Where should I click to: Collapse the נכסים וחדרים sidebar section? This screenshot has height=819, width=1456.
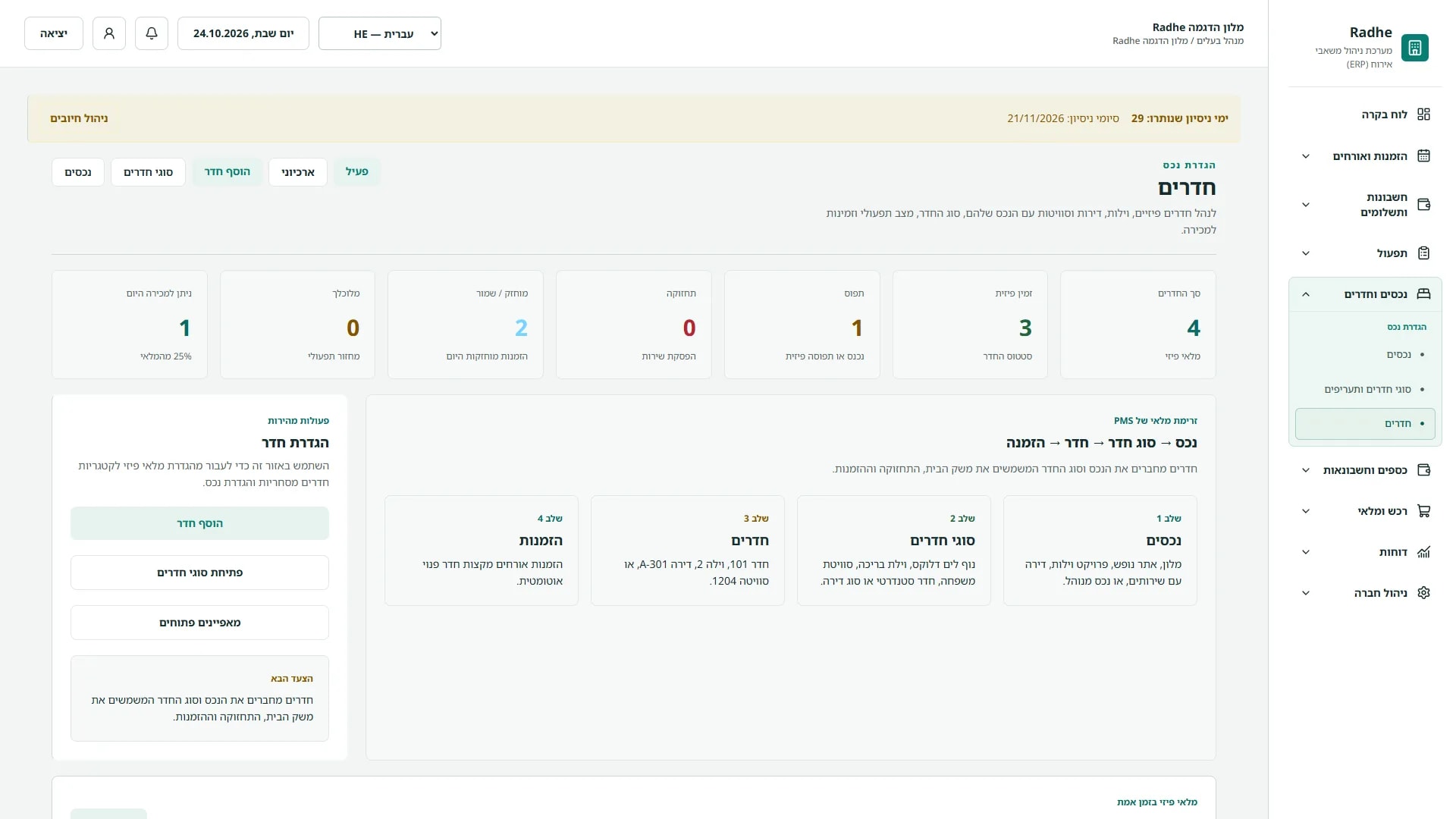point(1305,294)
